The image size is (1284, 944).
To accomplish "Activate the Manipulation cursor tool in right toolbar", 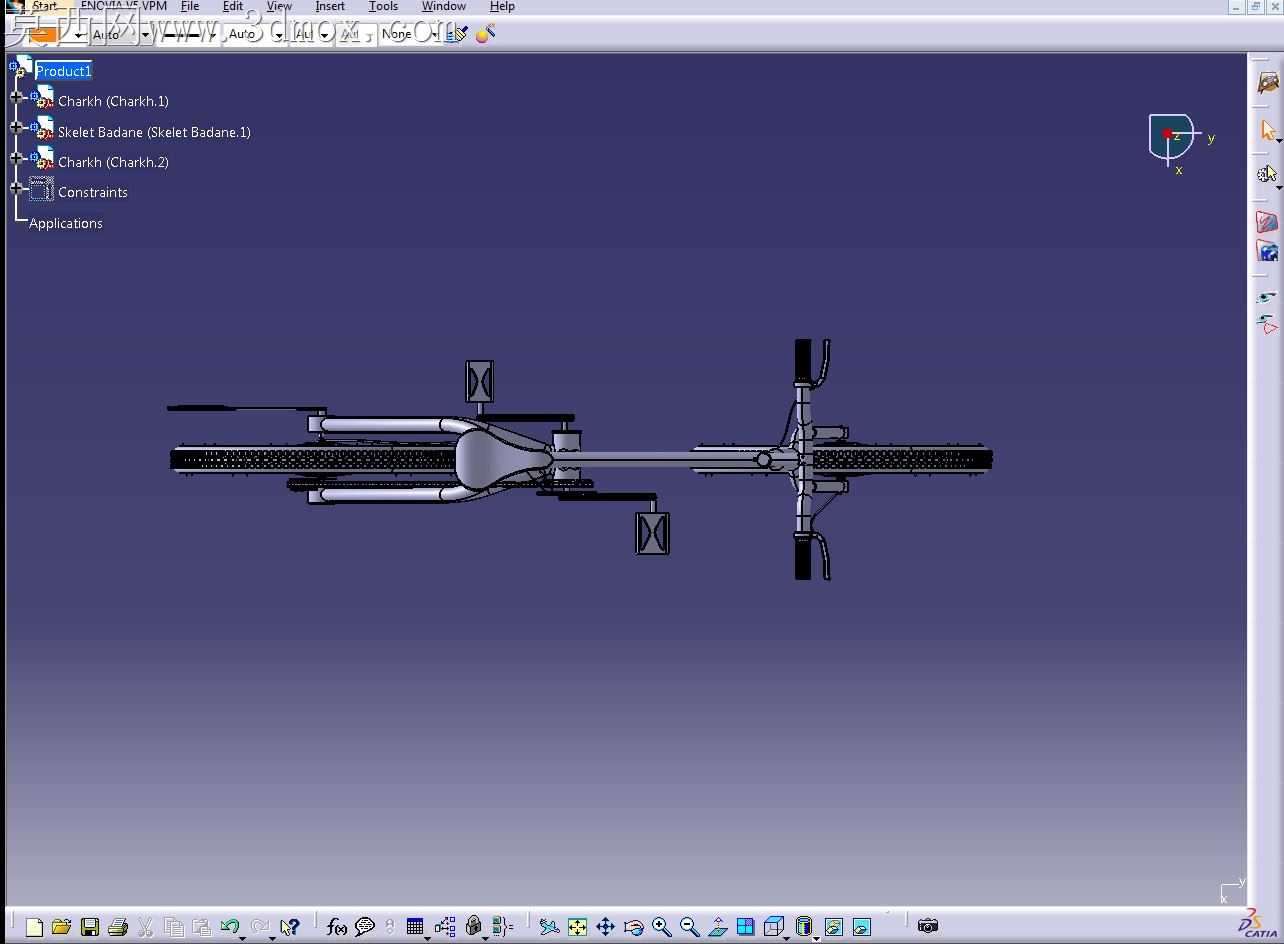I will (1267, 174).
